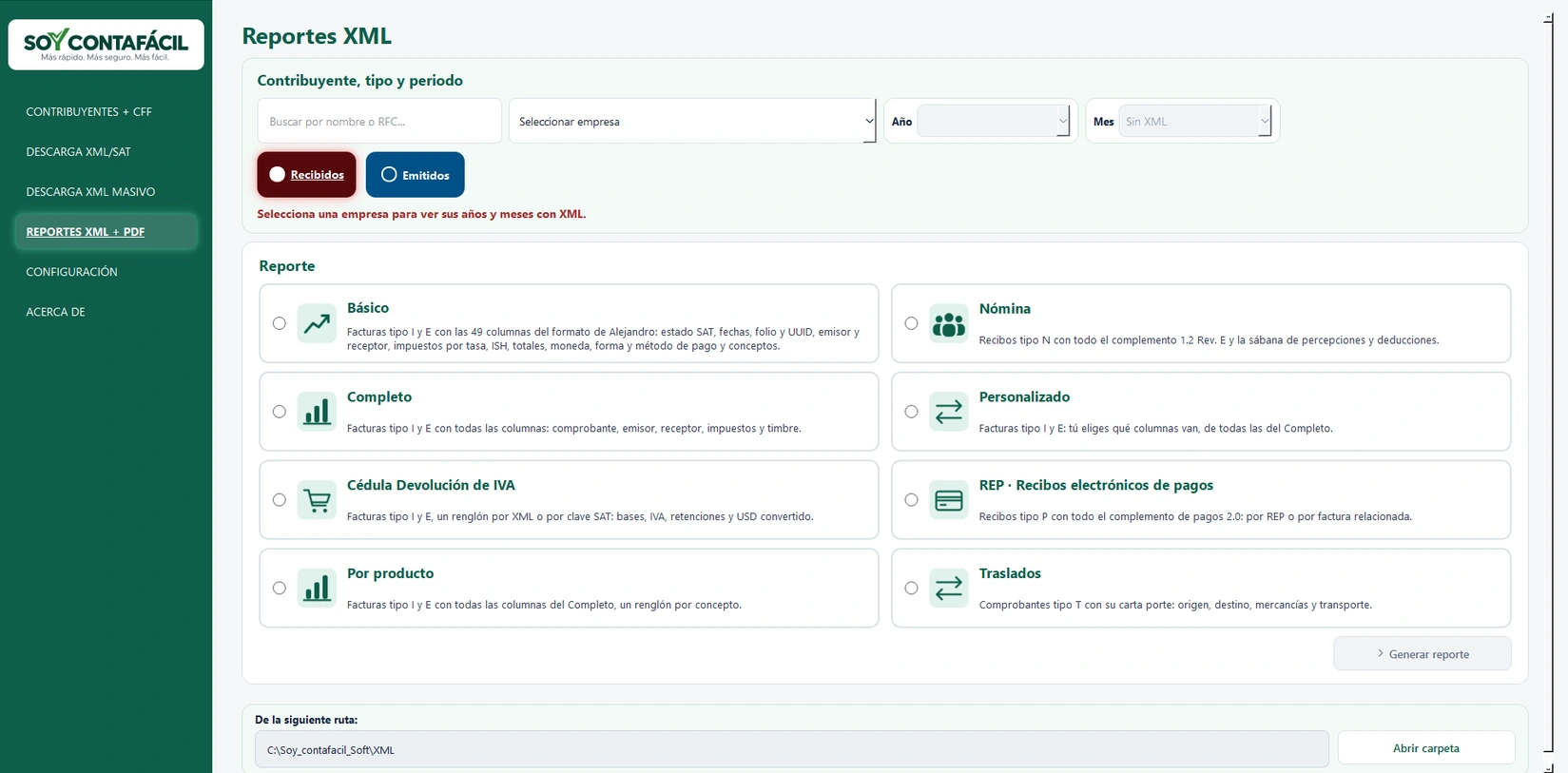1568x773 pixels.
Task: Click the REP credit card icon
Action: [x=949, y=500]
